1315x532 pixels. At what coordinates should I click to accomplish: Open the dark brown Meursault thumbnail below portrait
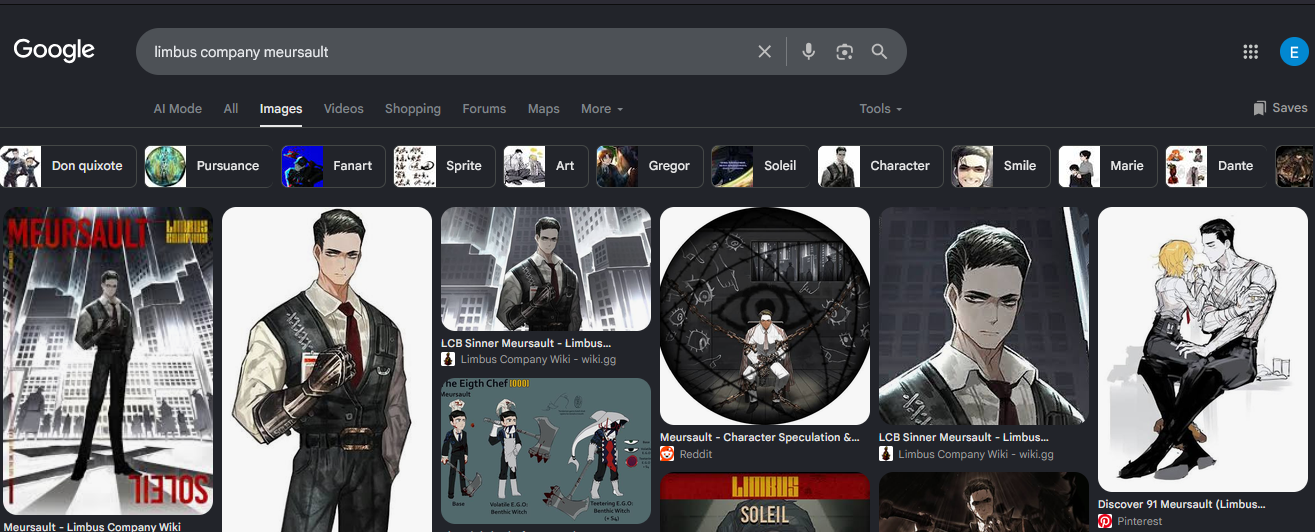[x=984, y=502]
